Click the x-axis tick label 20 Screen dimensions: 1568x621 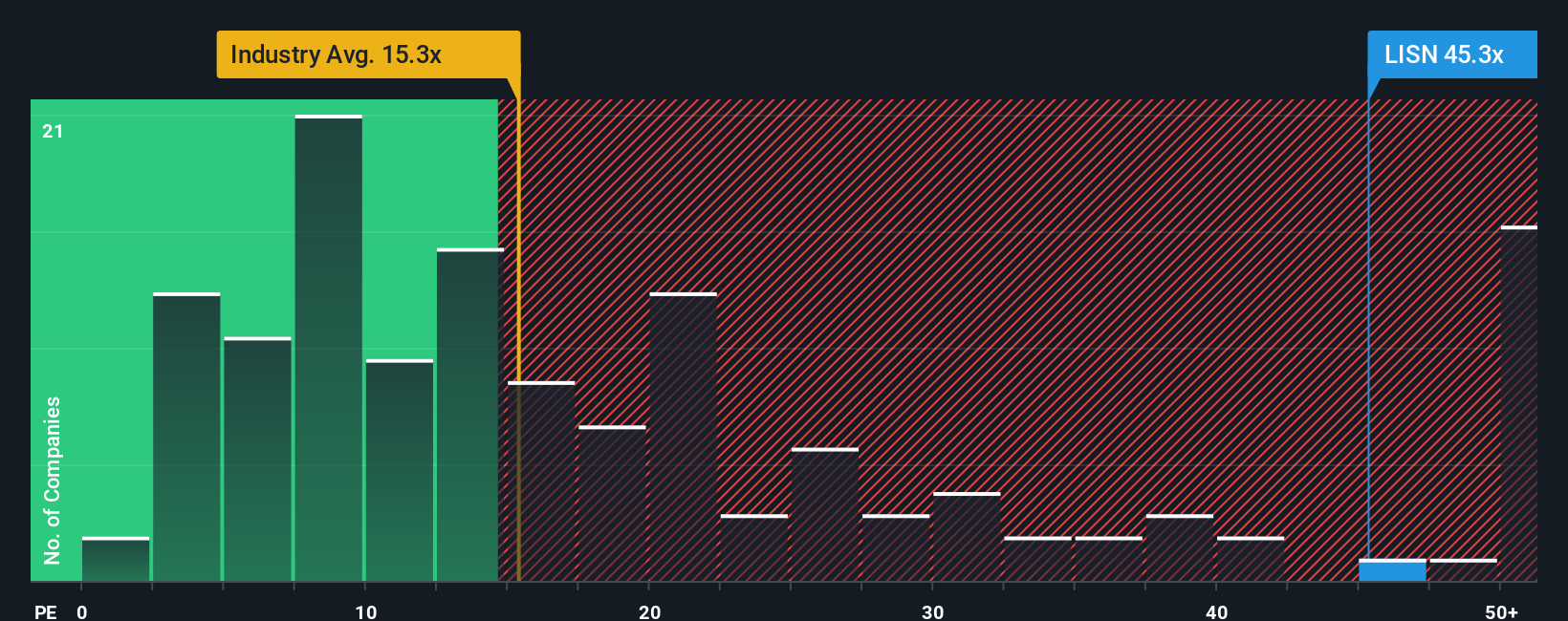pos(649,612)
